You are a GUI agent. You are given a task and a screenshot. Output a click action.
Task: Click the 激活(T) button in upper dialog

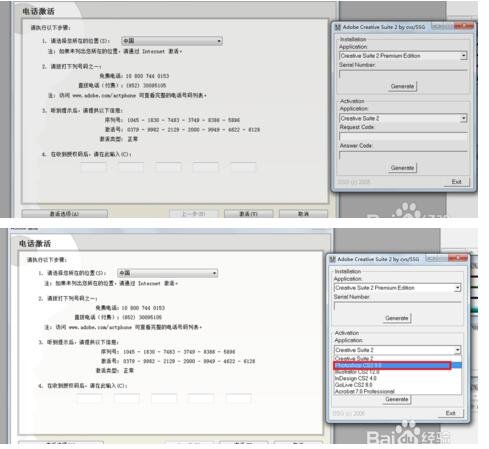tap(248, 214)
